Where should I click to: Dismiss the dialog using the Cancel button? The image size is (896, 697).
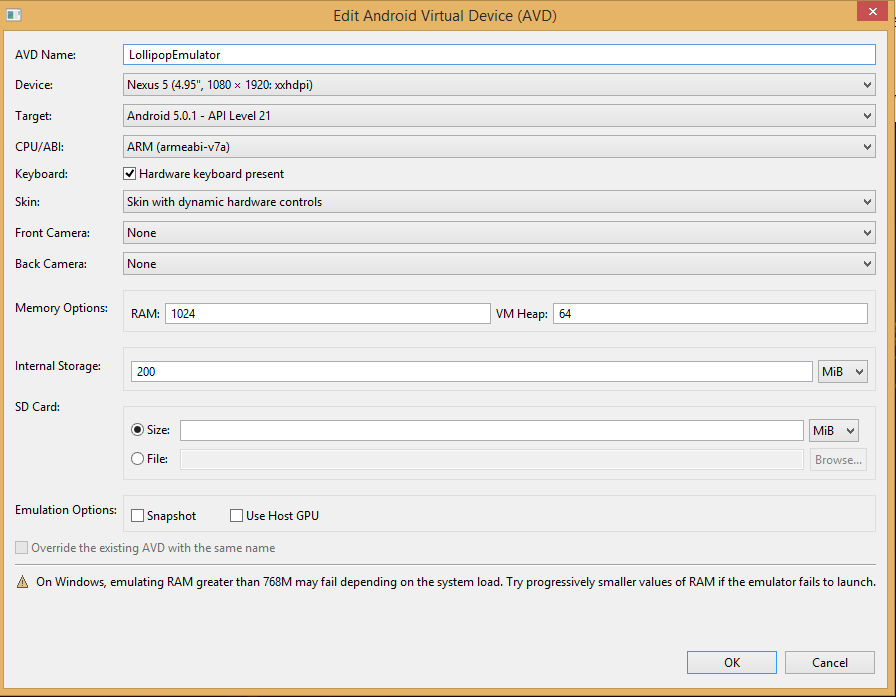click(x=829, y=662)
